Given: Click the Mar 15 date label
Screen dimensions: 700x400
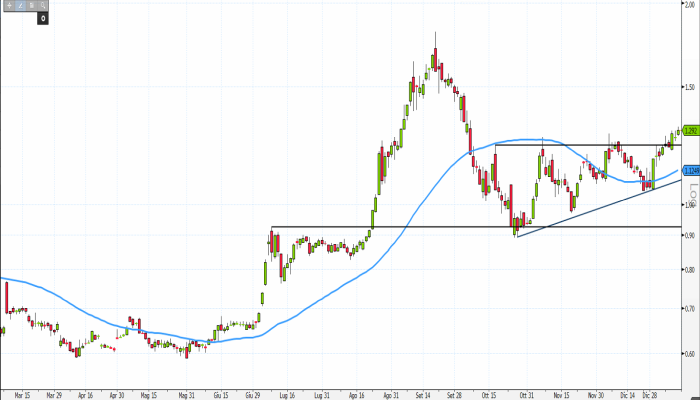Looking at the screenshot, I should 21,394.
